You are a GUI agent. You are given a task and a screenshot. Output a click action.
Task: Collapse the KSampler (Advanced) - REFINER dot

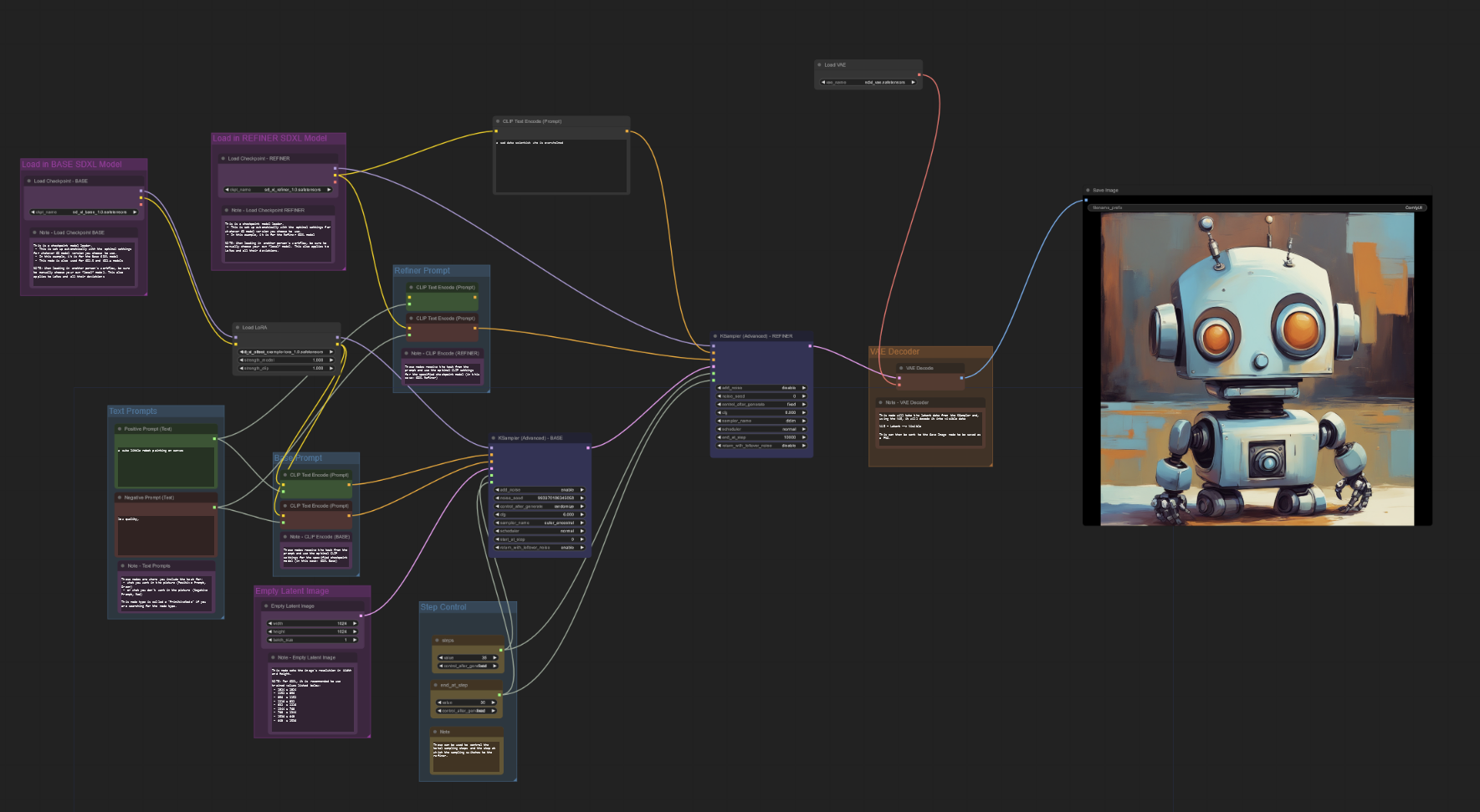(x=715, y=336)
